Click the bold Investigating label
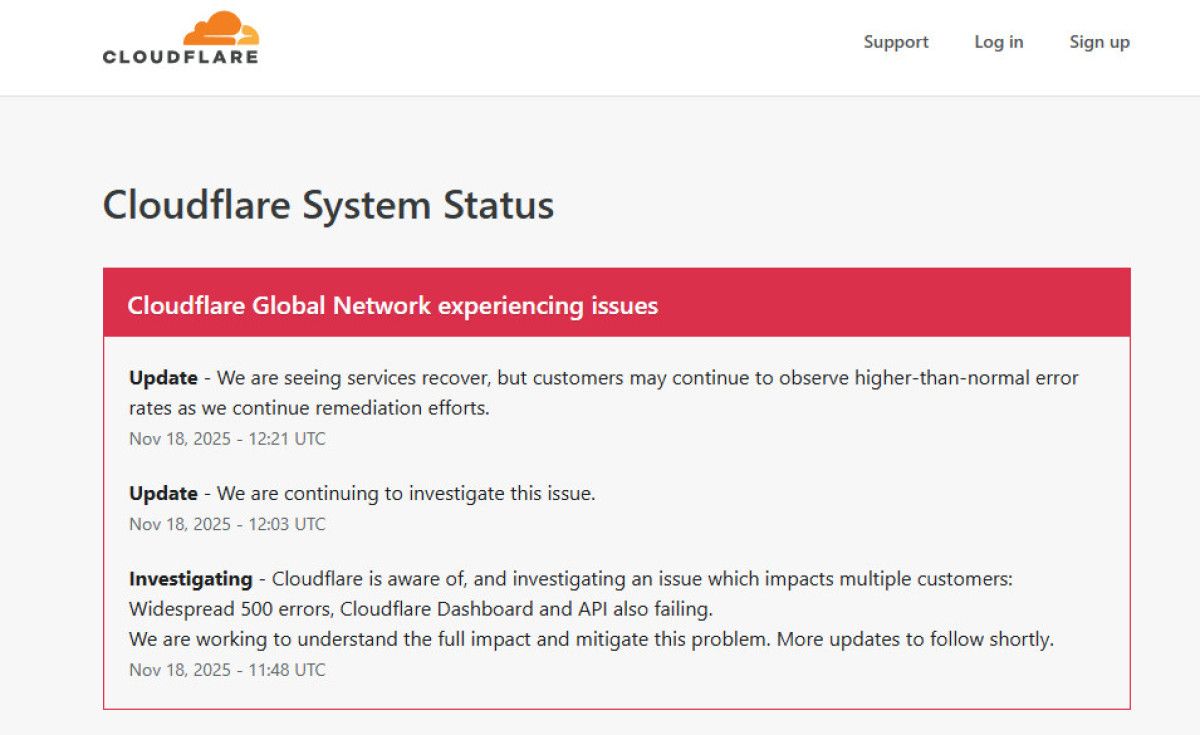Screen dimensions: 1200x735 tap(190, 578)
